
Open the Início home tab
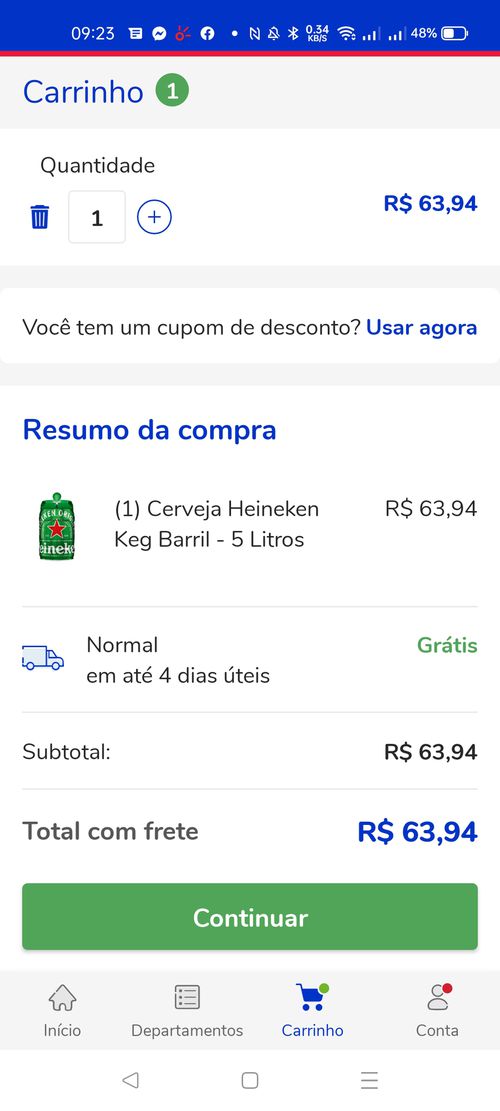click(x=62, y=1012)
